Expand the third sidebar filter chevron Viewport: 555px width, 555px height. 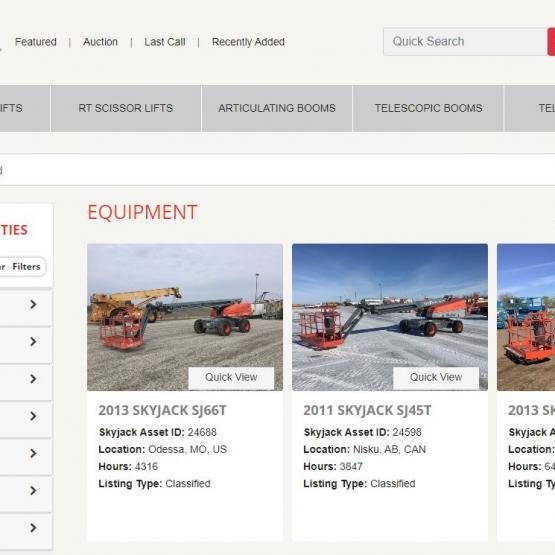coord(33,379)
